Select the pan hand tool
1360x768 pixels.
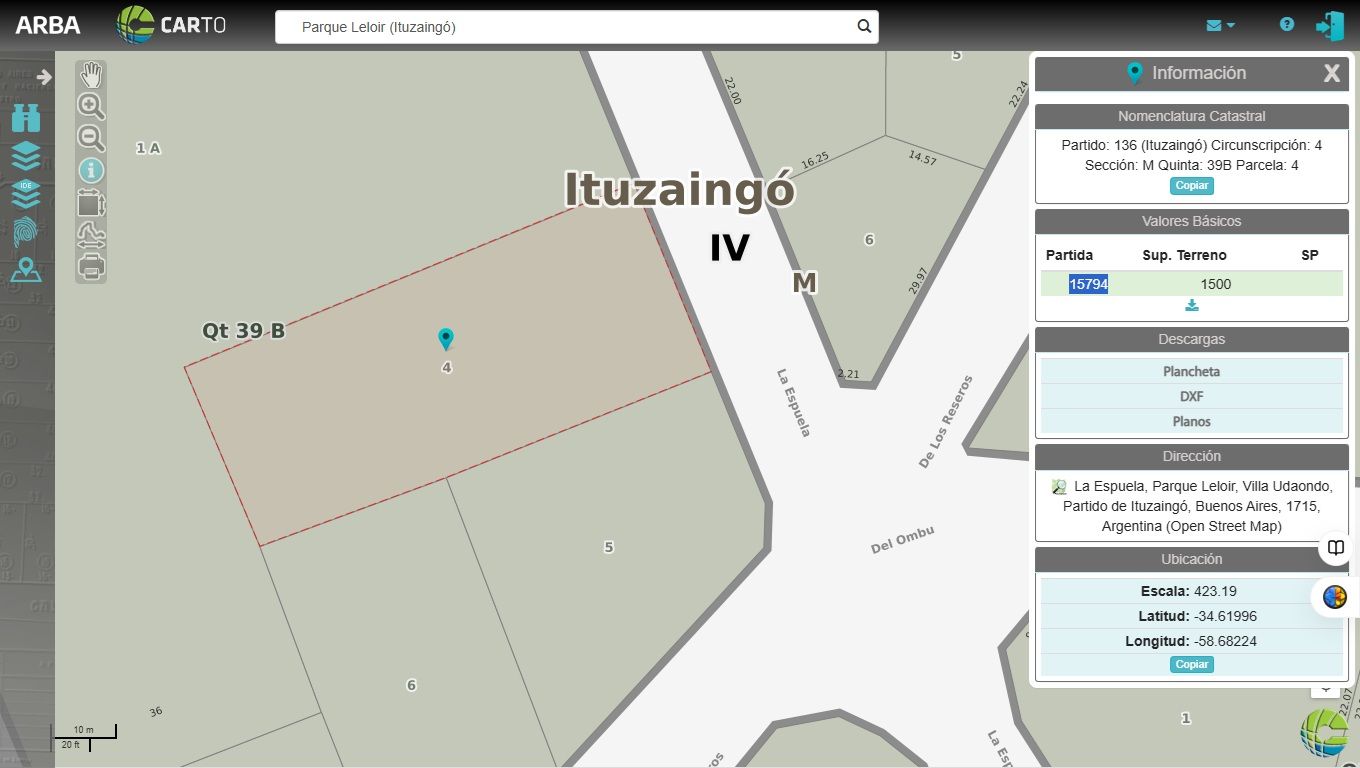(91, 75)
